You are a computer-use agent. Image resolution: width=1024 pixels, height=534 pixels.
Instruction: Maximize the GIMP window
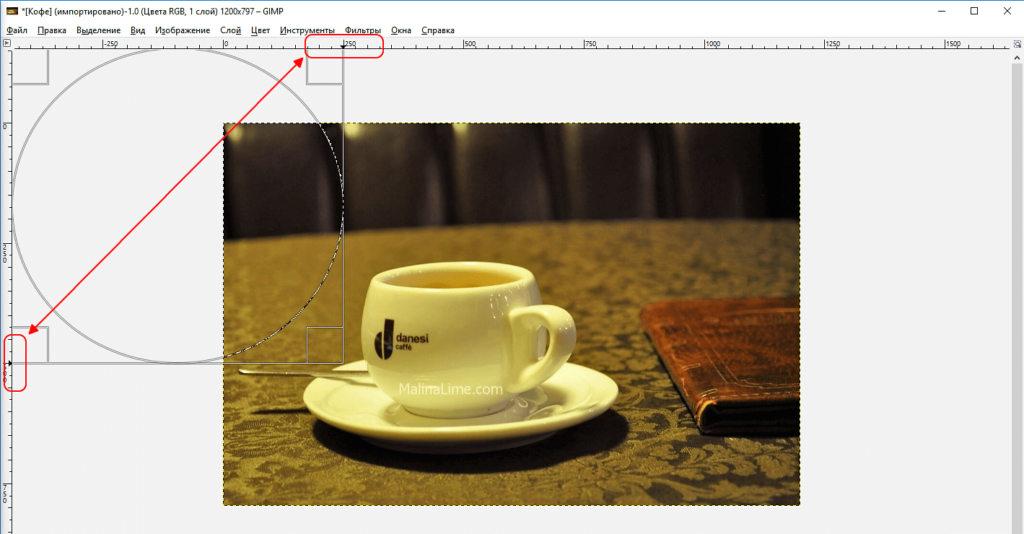(x=974, y=10)
